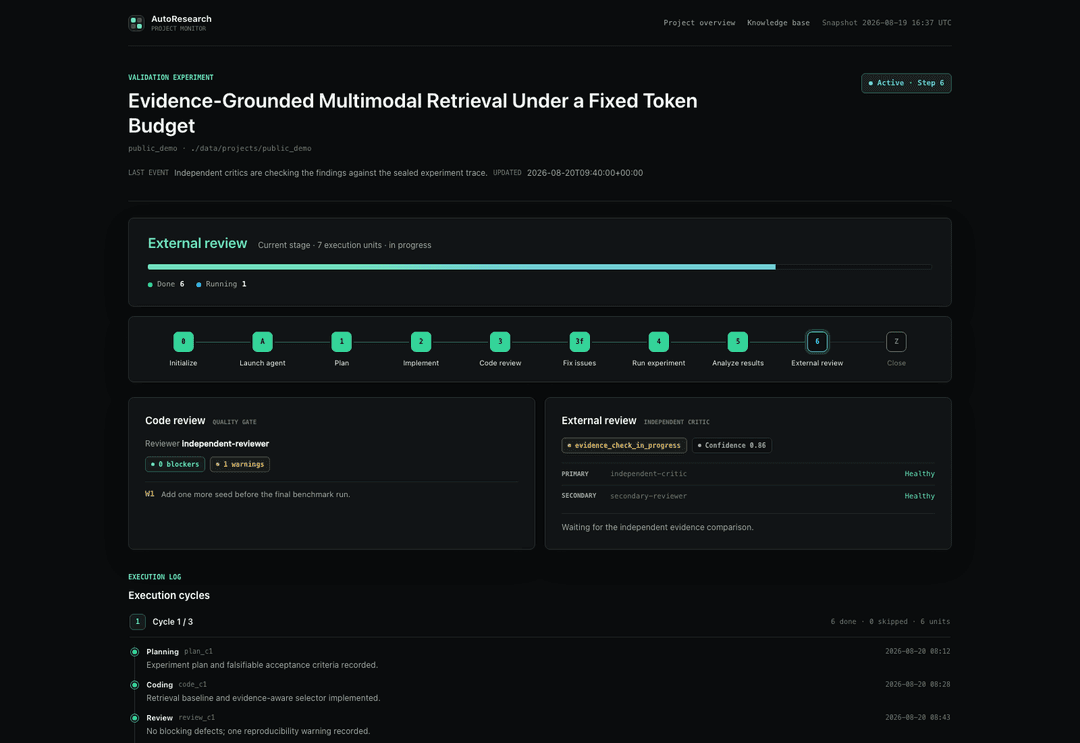
Task: Click the 2026-08-20 08:28 timestamp
Action: click(917, 684)
